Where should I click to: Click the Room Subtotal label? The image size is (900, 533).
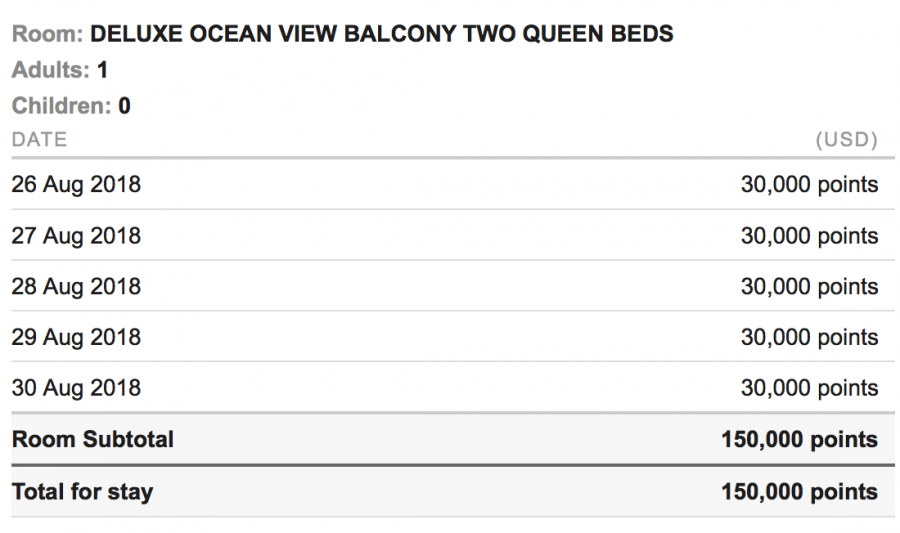[x=93, y=440]
